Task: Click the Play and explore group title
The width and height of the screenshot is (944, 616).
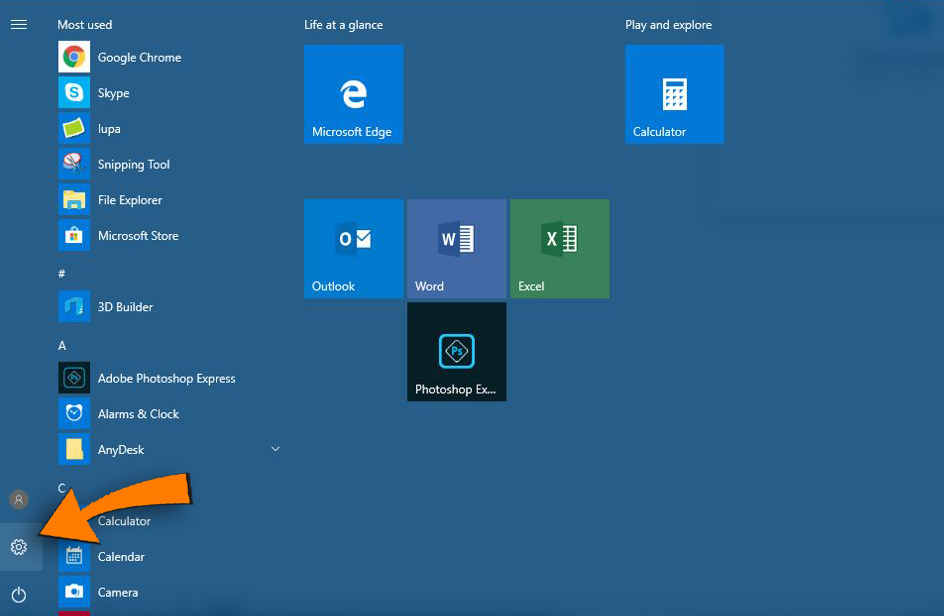Action: 668,25
